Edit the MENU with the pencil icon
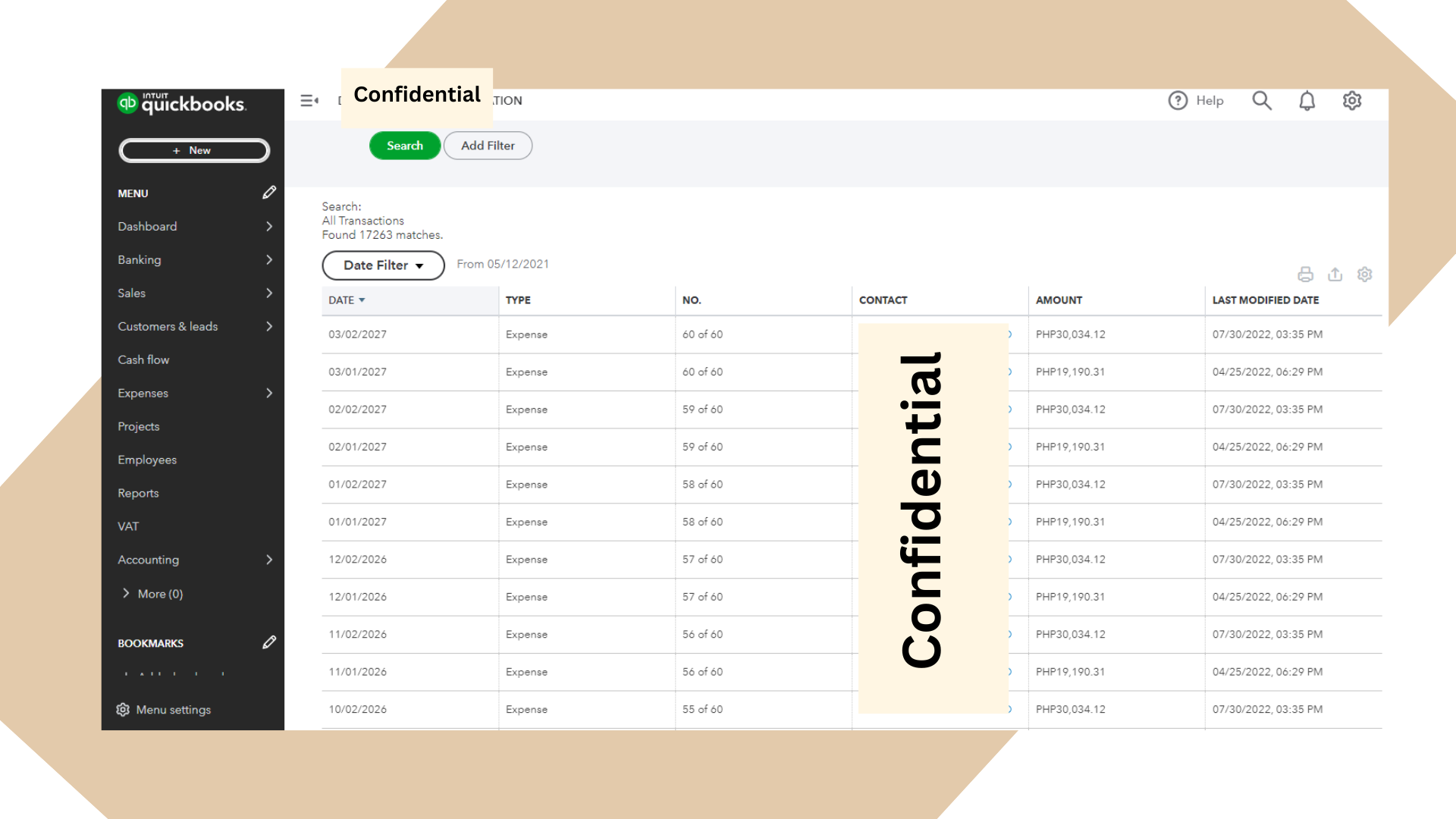1456x819 pixels. pos(269,193)
